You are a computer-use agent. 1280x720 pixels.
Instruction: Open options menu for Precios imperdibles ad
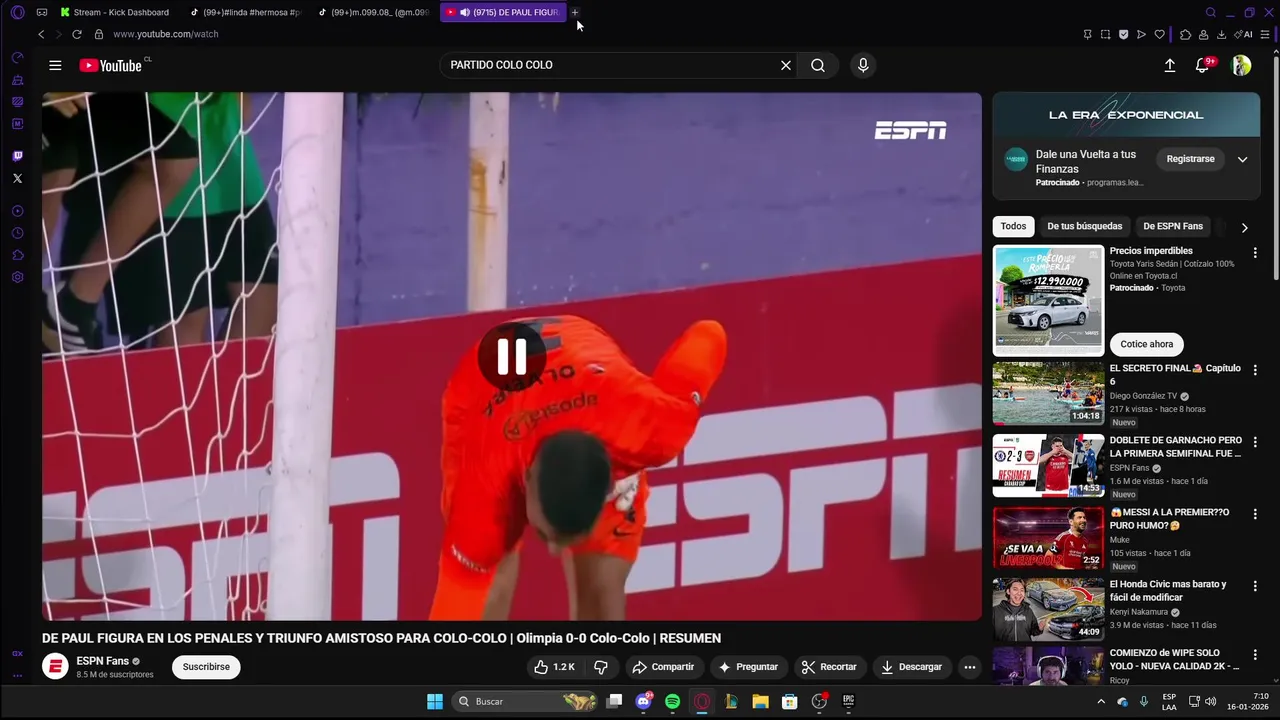[x=1255, y=253]
